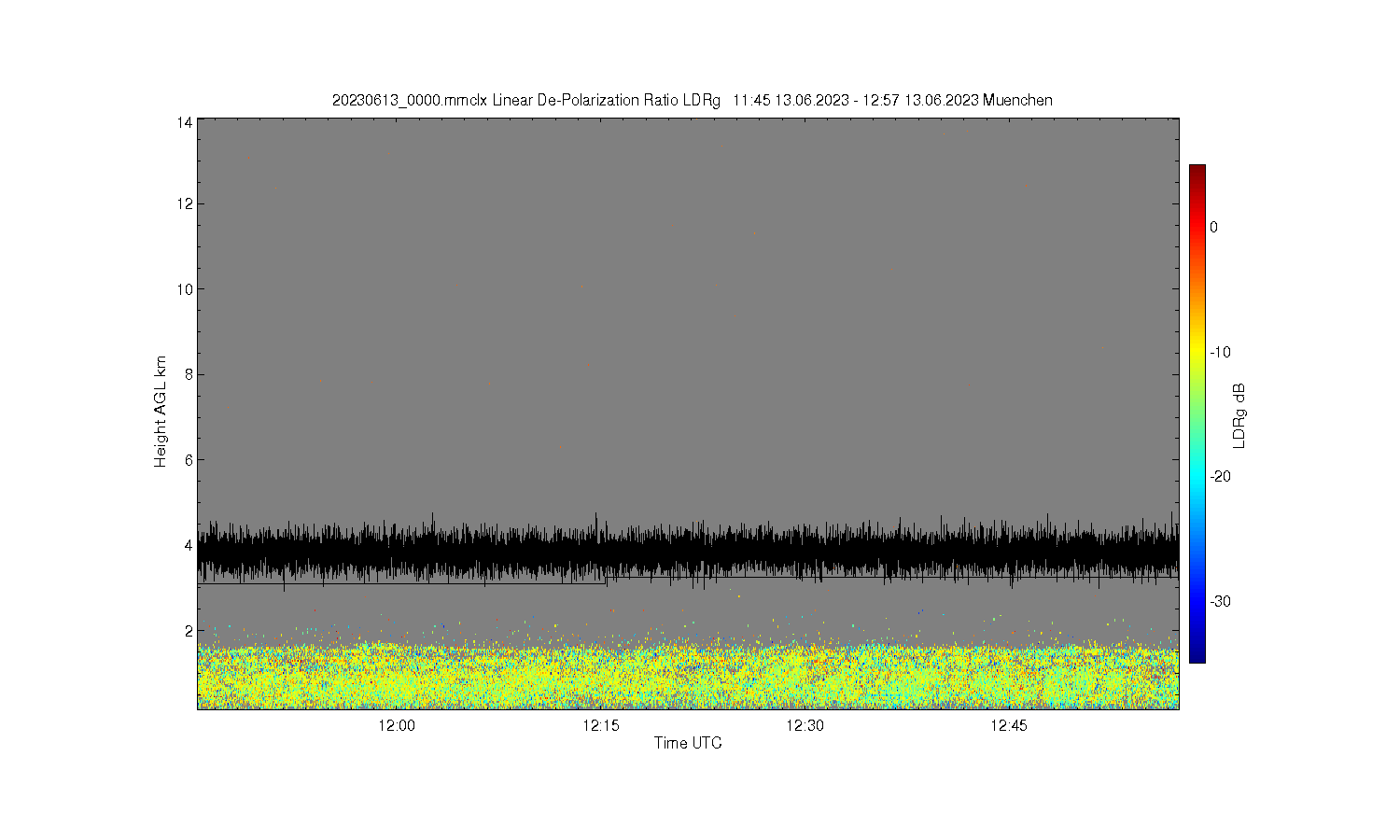This screenshot has height=840, width=1400.
Task: Click the height tick label 2
Action: point(189,631)
